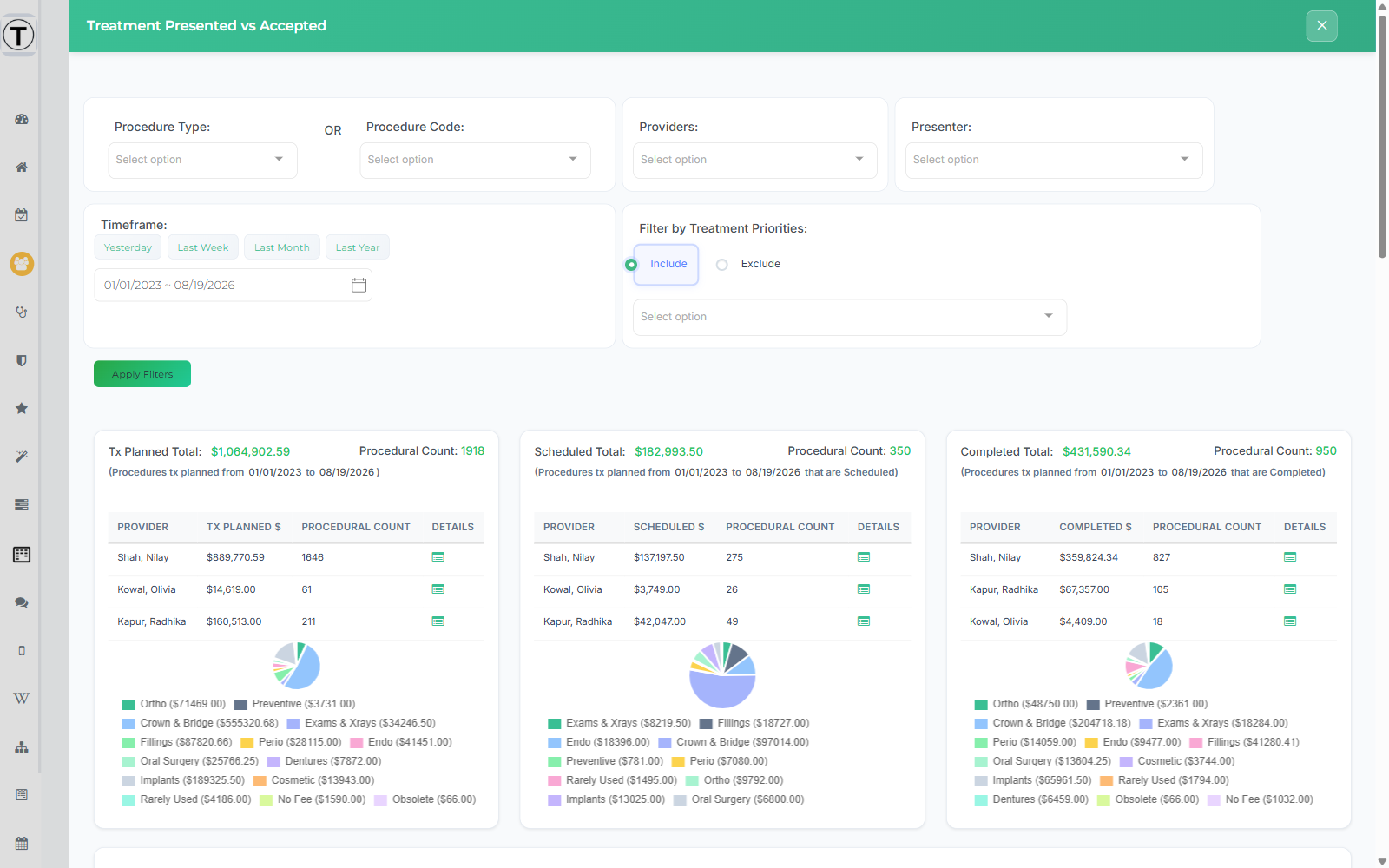Open the shield icon in sidebar
The width and height of the screenshot is (1389, 868).
point(22,360)
